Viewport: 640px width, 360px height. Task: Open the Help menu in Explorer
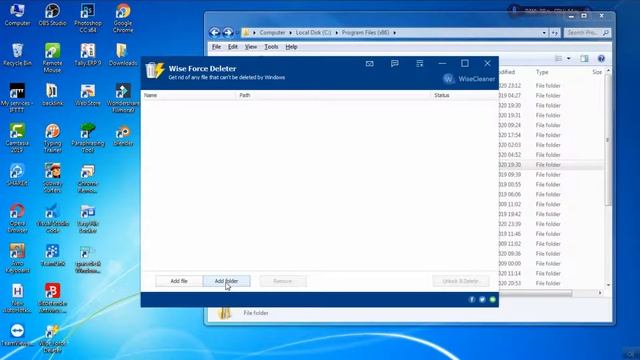point(291,47)
